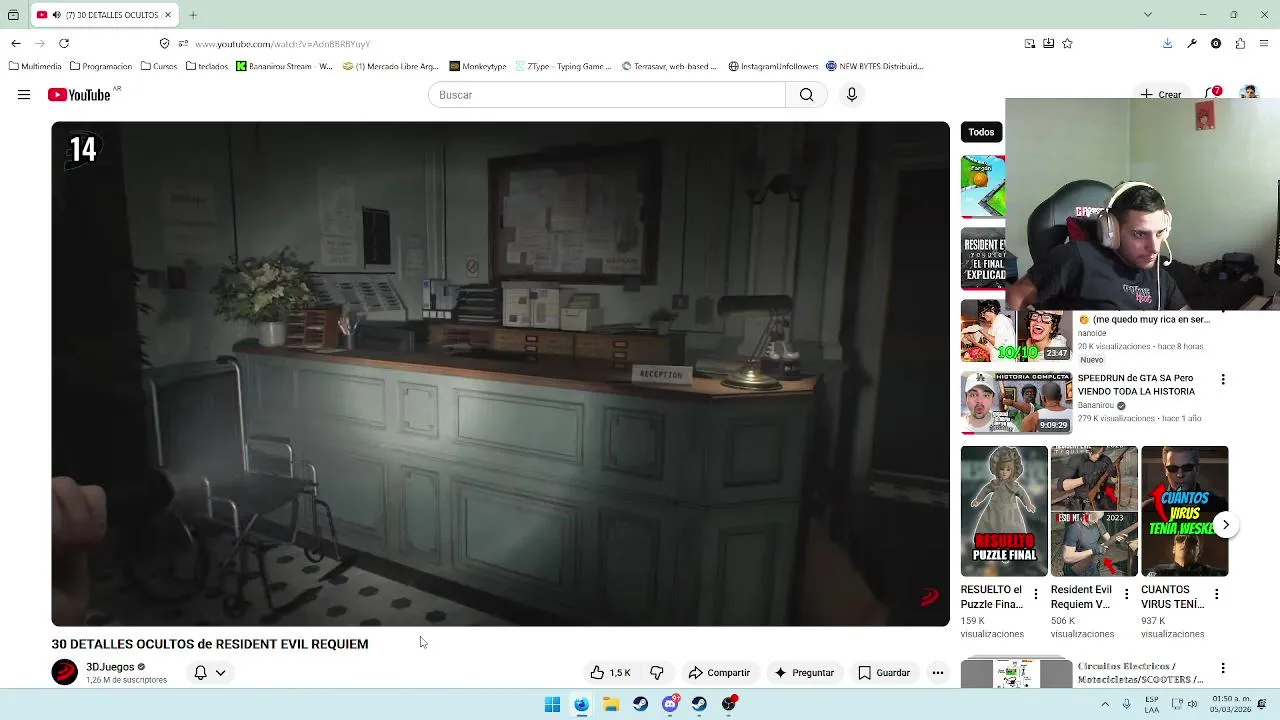
Task: Go back in browser history
Action: [16, 43]
